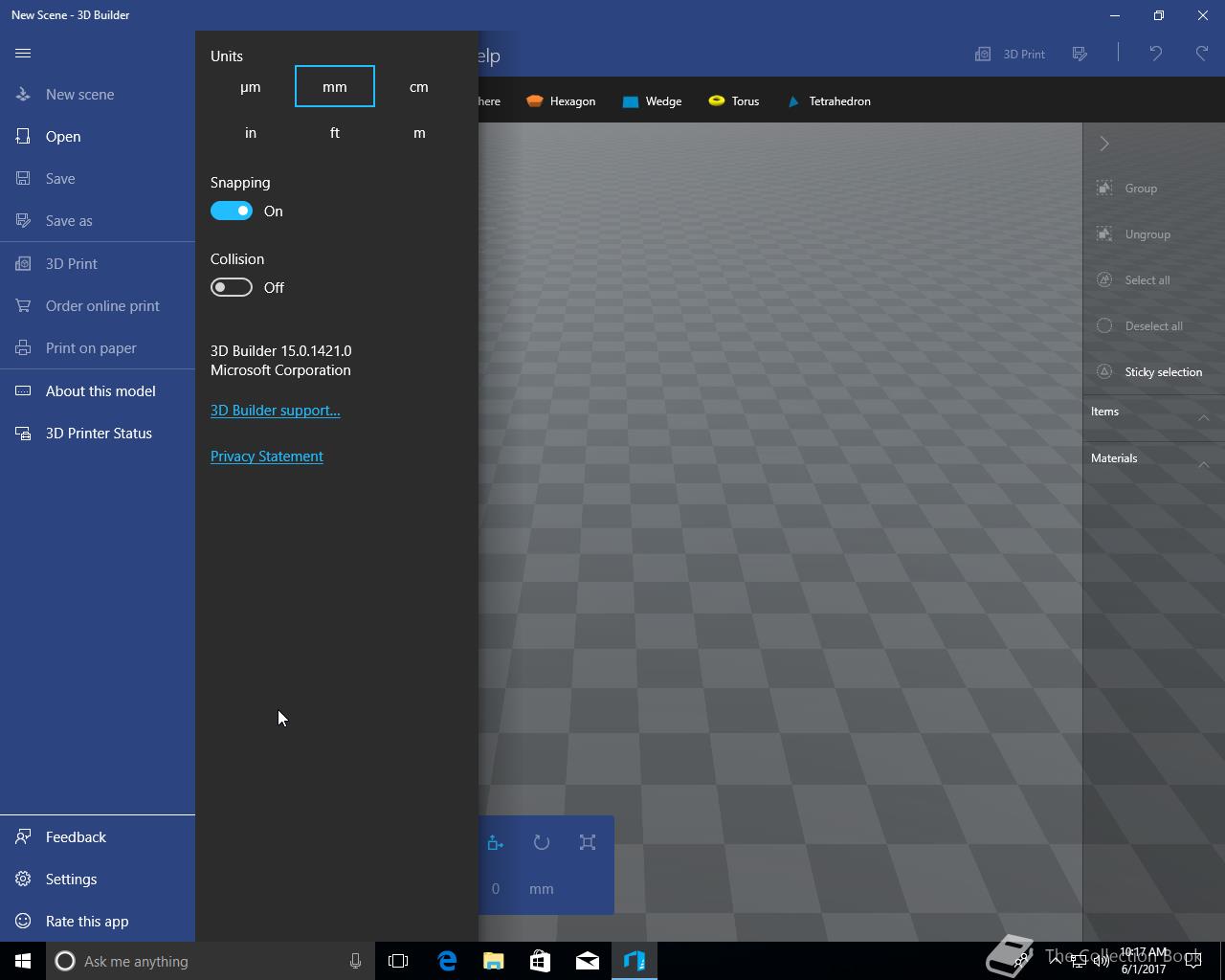The height and width of the screenshot is (980, 1225).
Task: Select Order online print
Action: [x=98, y=305]
